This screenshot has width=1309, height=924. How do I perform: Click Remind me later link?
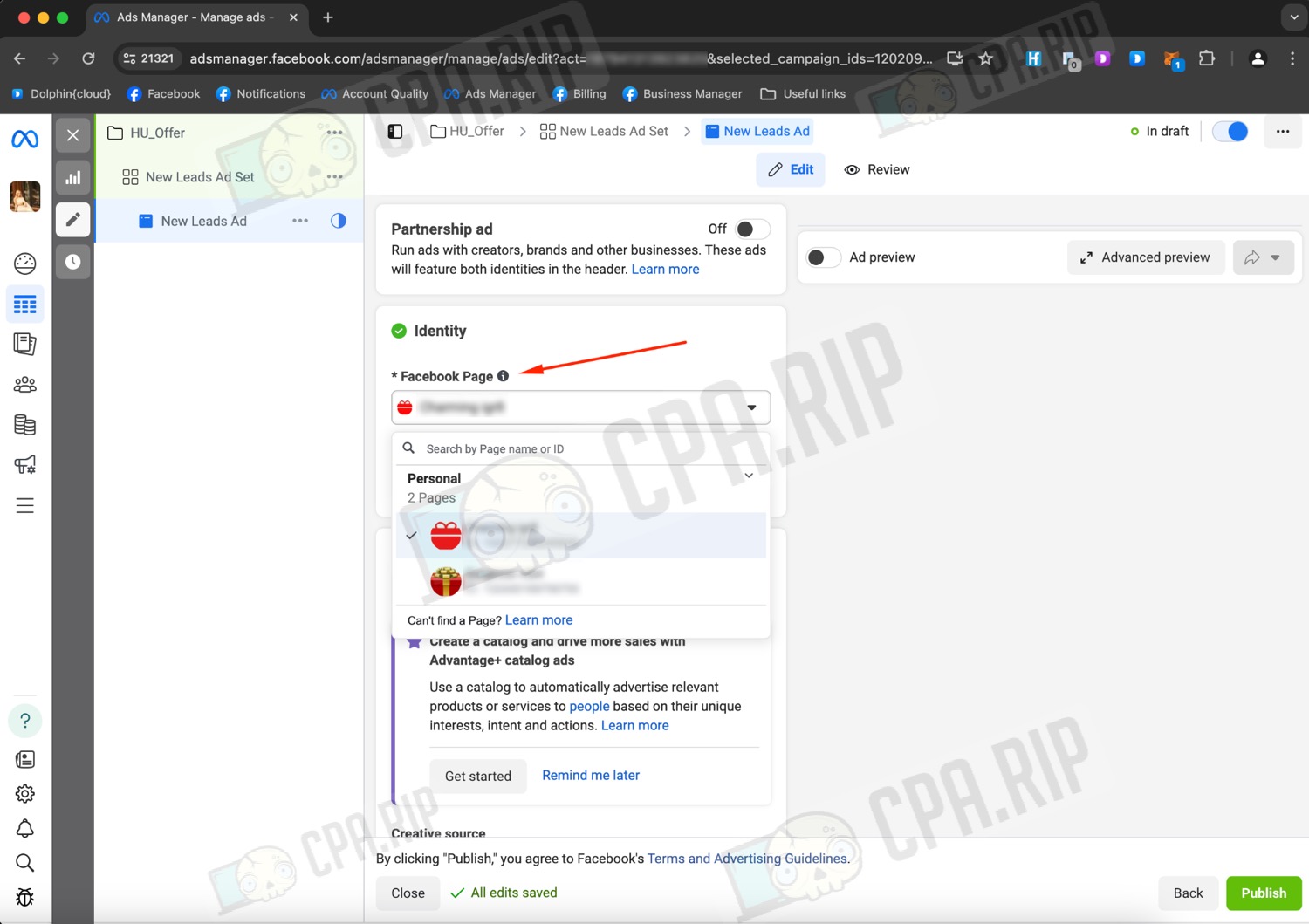tap(591, 775)
